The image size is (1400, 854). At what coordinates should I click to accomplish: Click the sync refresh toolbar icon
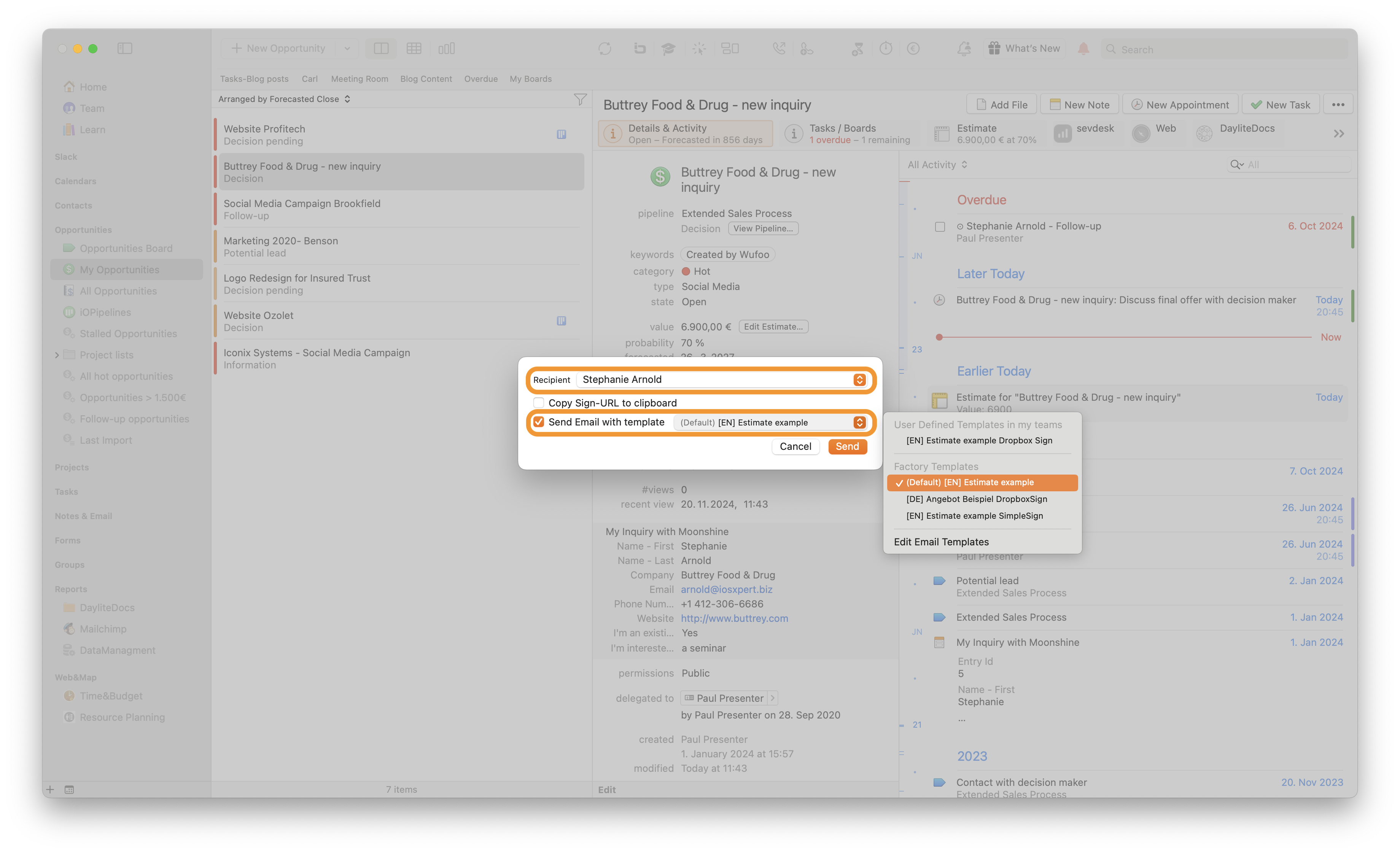pyautogui.click(x=605, y=48)
